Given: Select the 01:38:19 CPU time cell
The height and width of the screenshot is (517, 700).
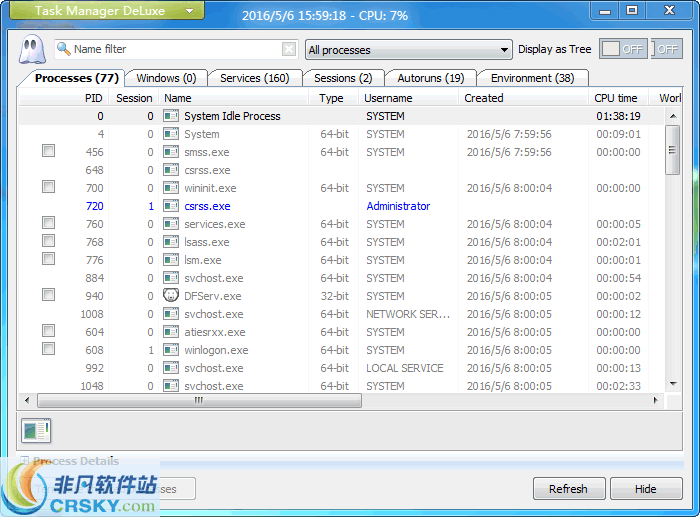Looking at the screenshot, I should 618,116.
